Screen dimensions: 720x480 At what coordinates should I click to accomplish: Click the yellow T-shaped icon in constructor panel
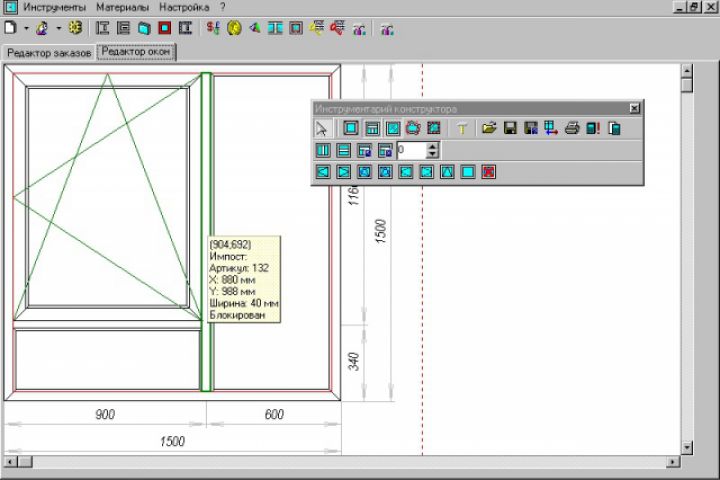[x=462, y=128]
